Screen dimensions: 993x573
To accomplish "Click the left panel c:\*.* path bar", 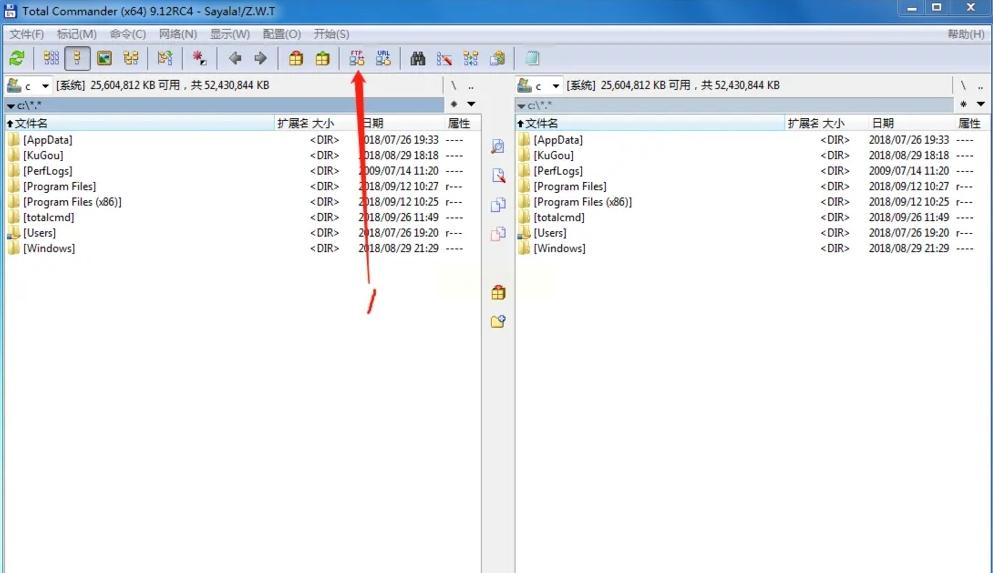I will [x=225, y=105].
